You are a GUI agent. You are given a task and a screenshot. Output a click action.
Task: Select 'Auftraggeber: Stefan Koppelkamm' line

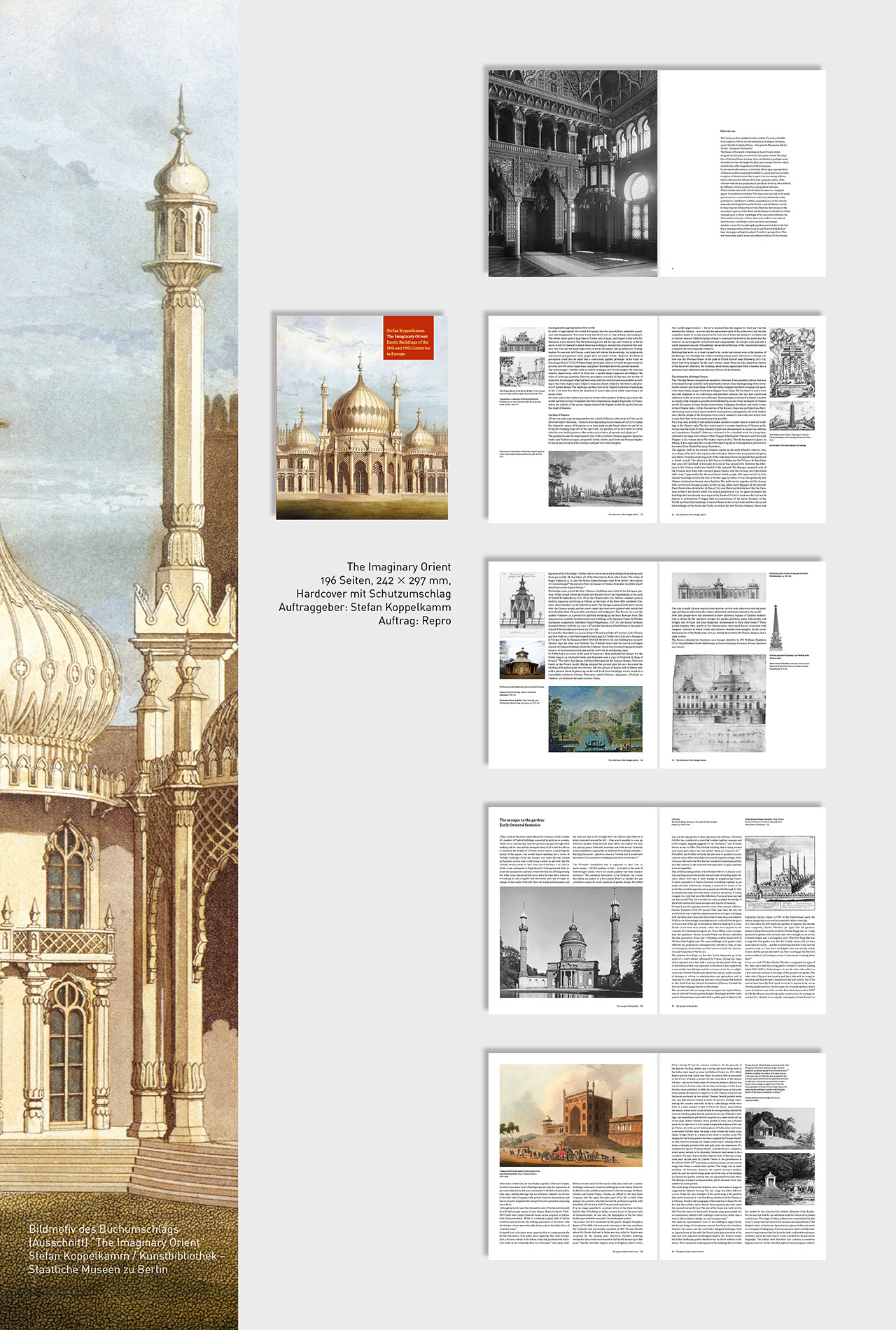(x=365, y=607)
